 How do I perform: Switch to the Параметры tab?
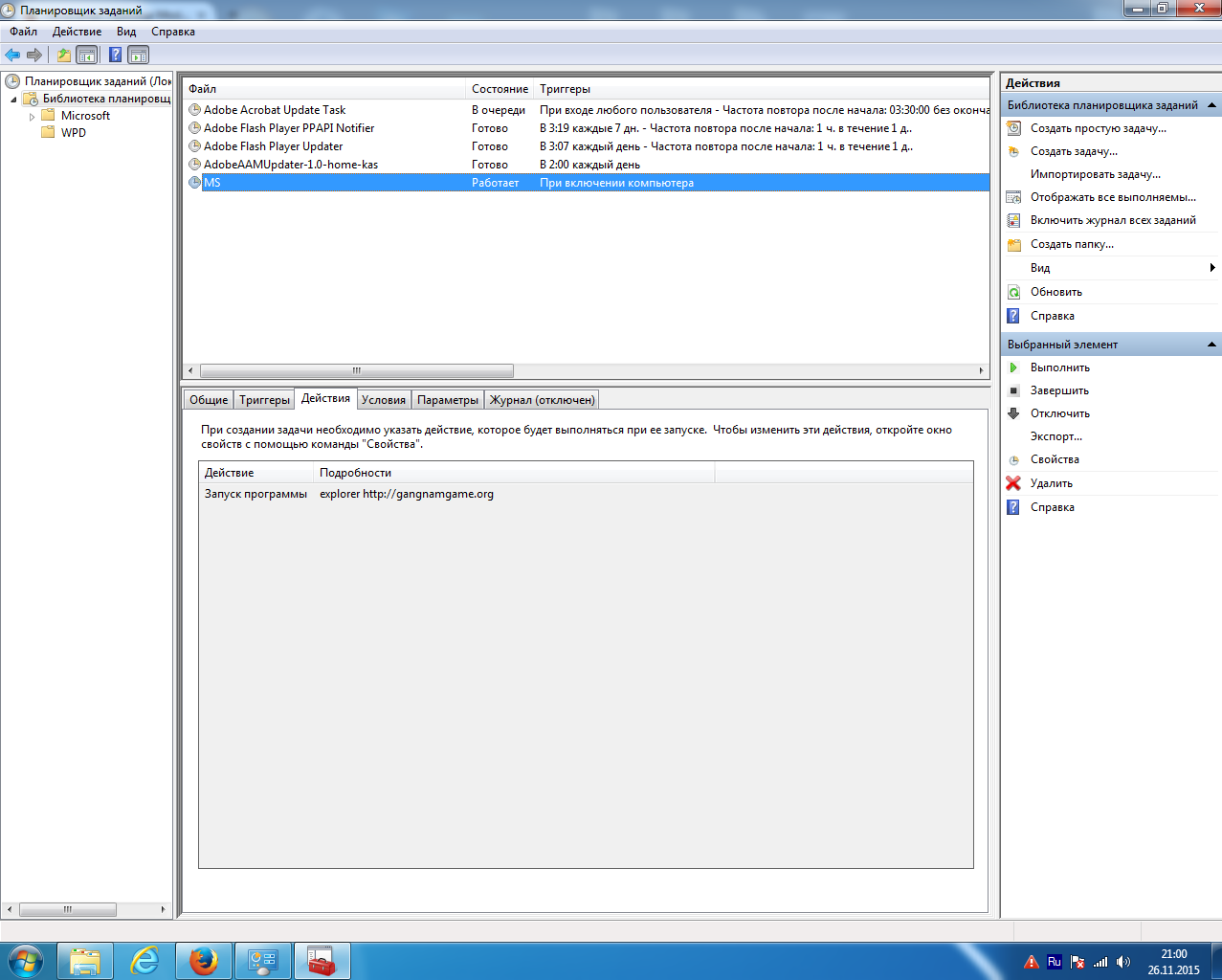click(448, 400)
